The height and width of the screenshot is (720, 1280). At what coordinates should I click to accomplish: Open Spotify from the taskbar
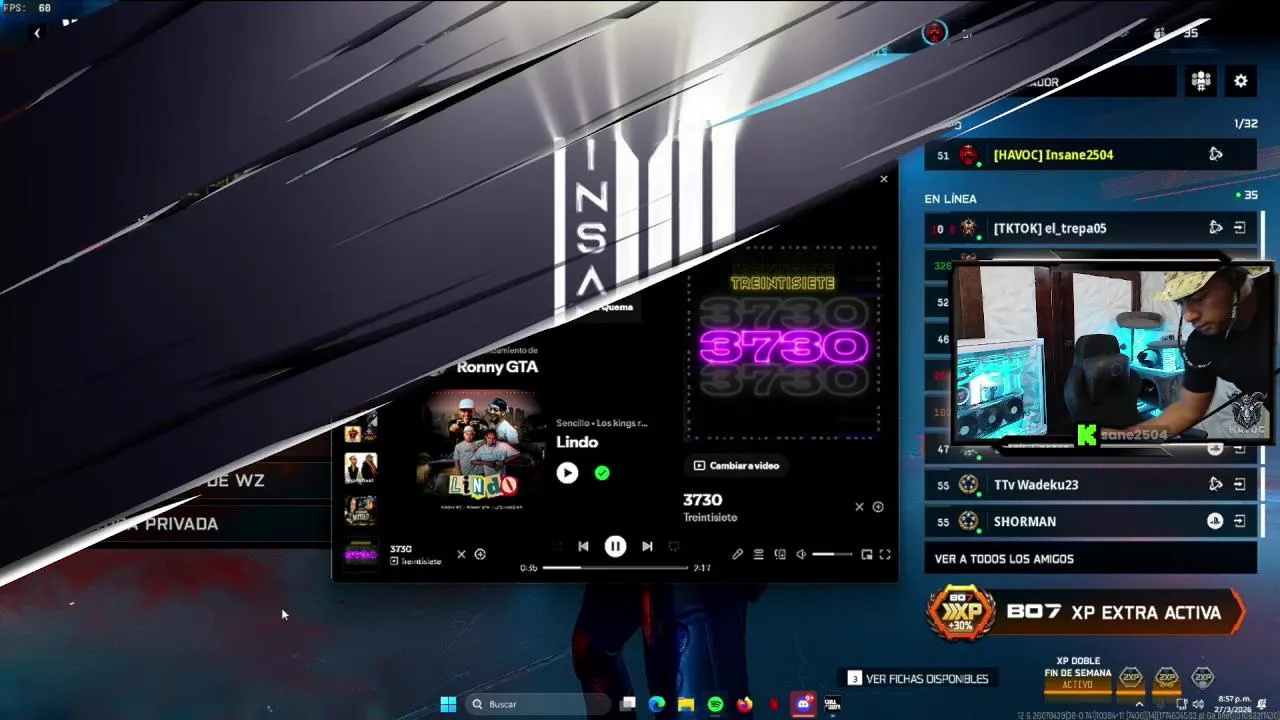715,704
